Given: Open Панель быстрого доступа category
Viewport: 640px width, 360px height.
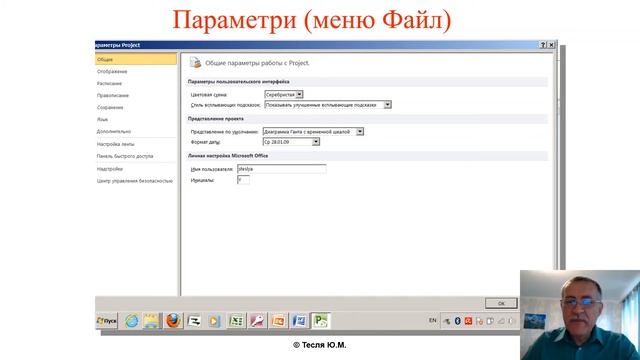Looking at the screenshot, I should 125,156.
